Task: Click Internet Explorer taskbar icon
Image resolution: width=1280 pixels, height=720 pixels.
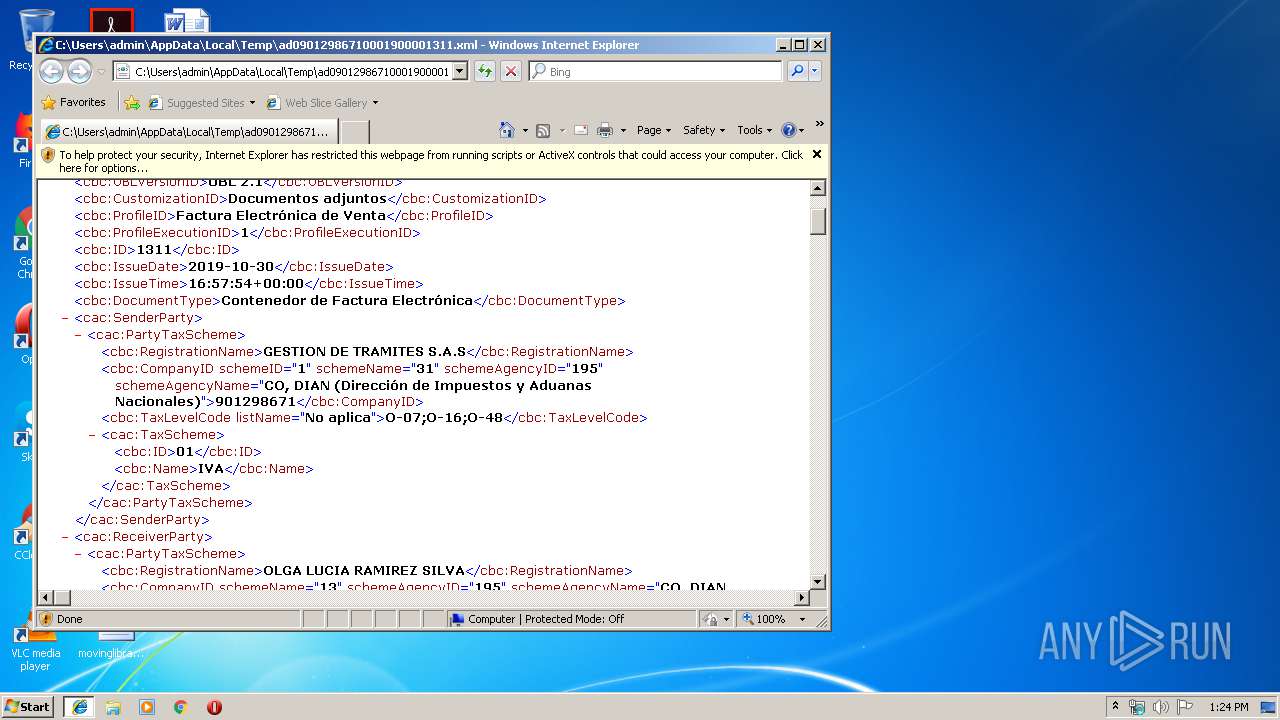Action: click(79, 706)
